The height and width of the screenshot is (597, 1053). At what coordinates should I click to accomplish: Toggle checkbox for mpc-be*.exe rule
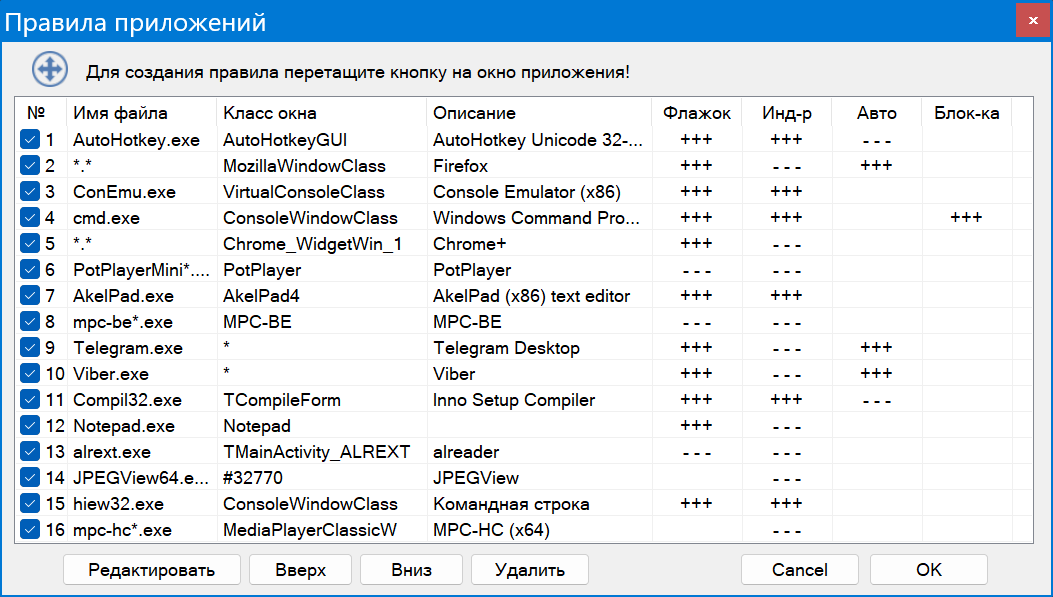point(30,322)
